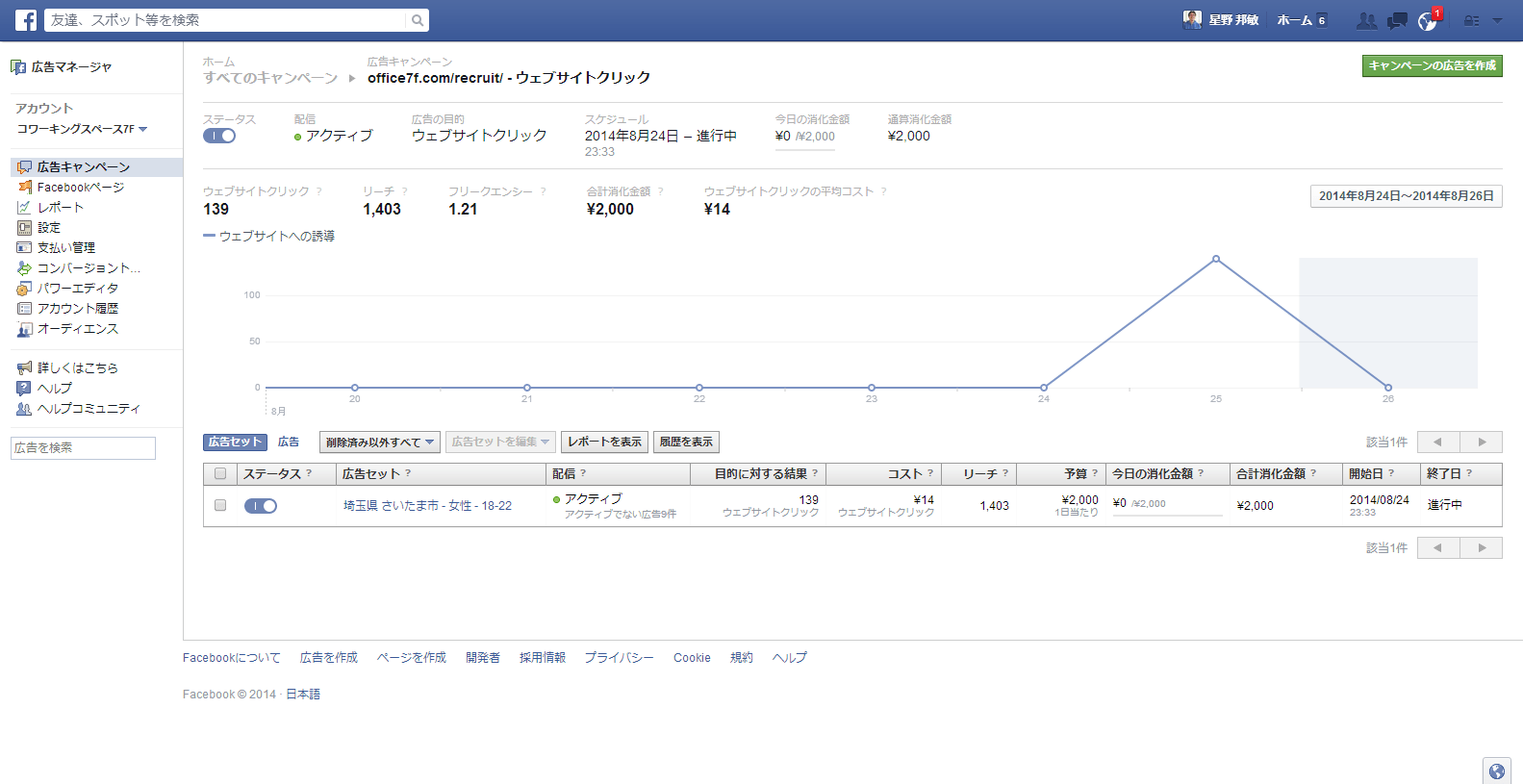
Task: Click the 今日の消化金額 budget progress bar in row
Action: pyautogui.click(x=1167, y=516)
